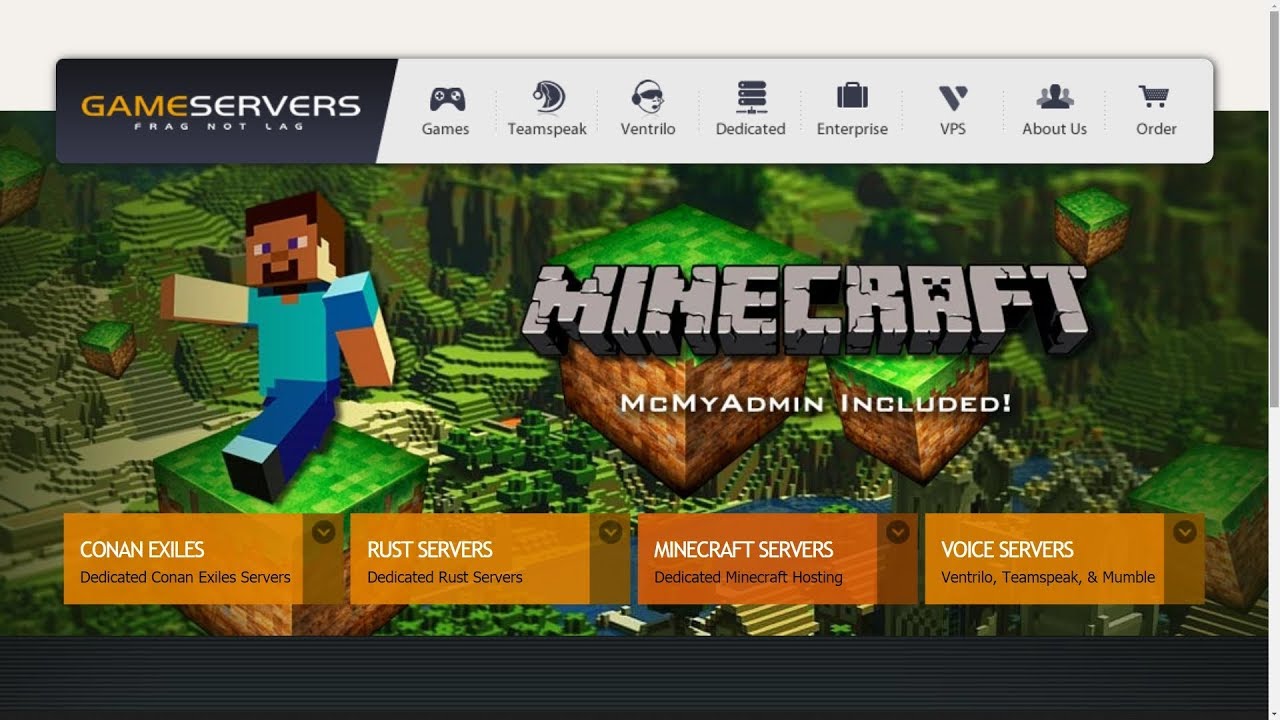Screen dimensions: 1280x720
Task: Click 'Dedicated Rust Servers' text
Action: tap(445, 577)
